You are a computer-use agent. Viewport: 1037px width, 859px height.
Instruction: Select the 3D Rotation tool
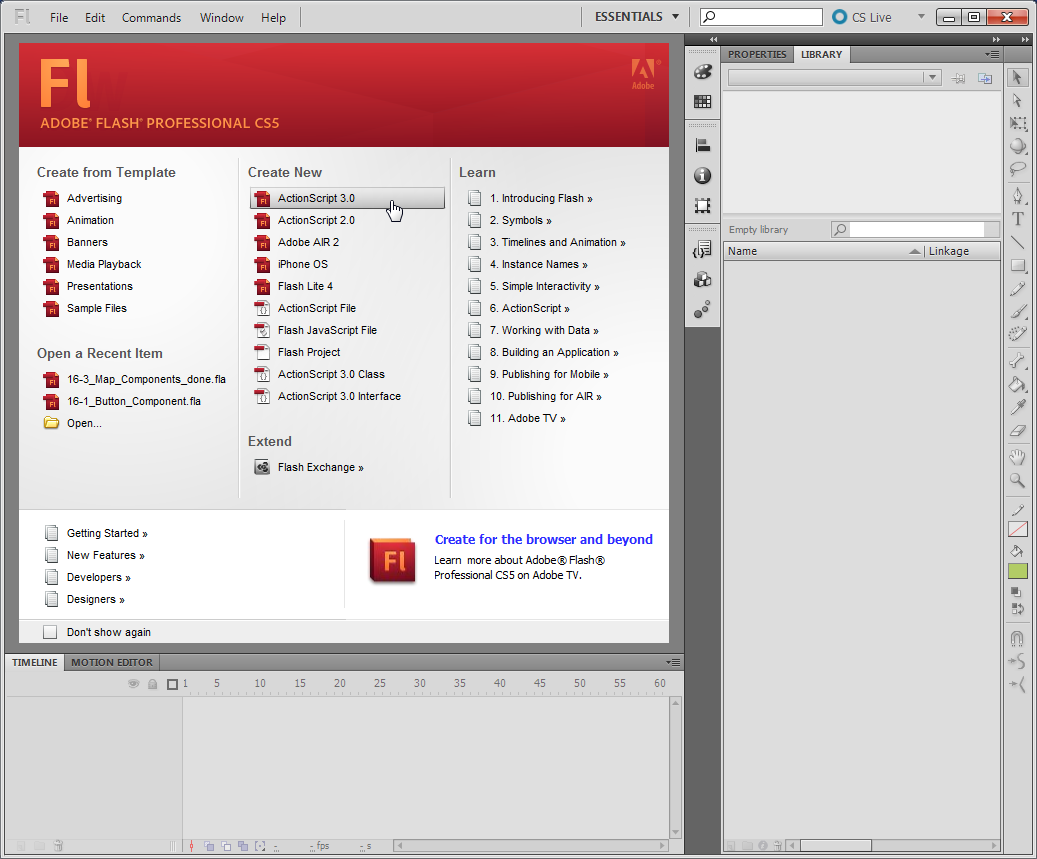click(1017, 146)
